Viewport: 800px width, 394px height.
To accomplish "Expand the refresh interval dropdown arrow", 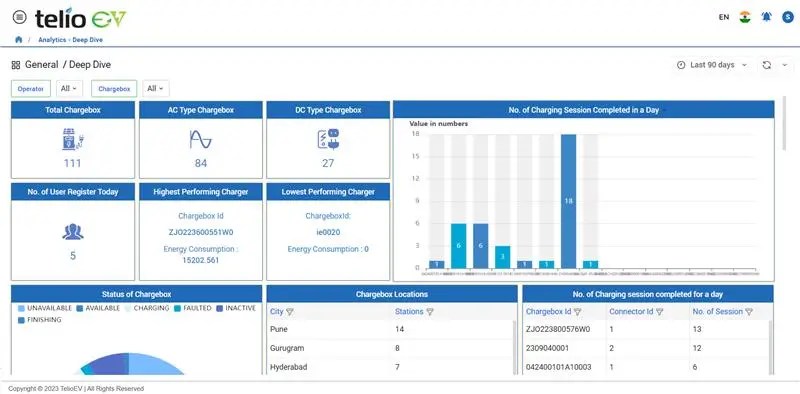I will (785, 65).
